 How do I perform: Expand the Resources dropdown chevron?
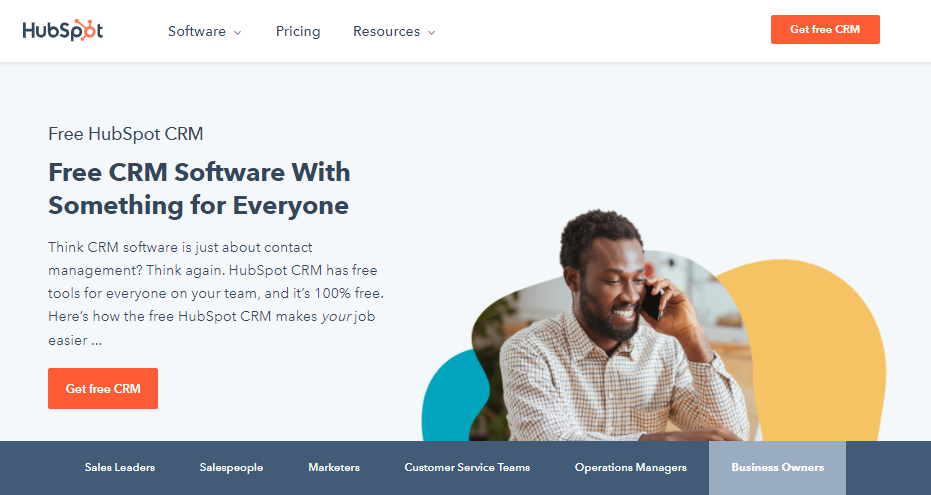coord(432,33)
